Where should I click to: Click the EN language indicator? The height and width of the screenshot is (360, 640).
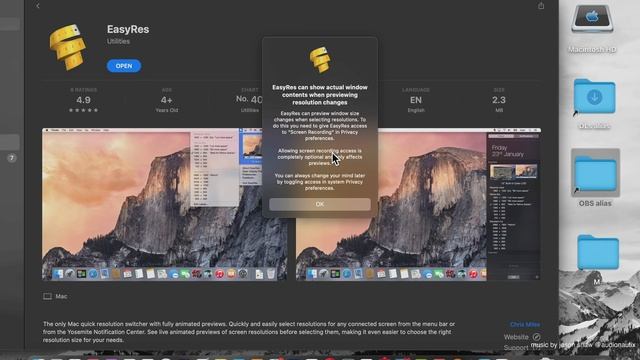tap(416, 100)
